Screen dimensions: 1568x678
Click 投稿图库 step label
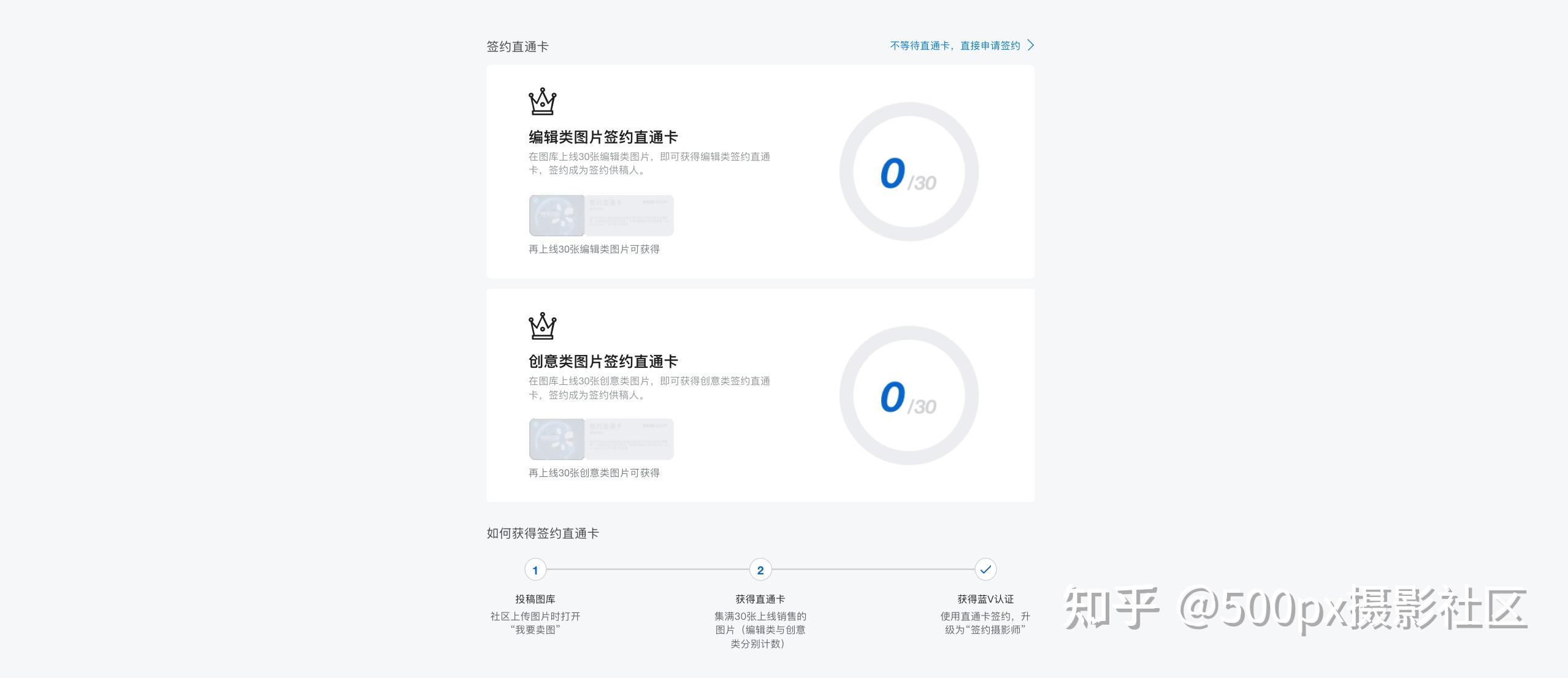[x=535, y=599]
